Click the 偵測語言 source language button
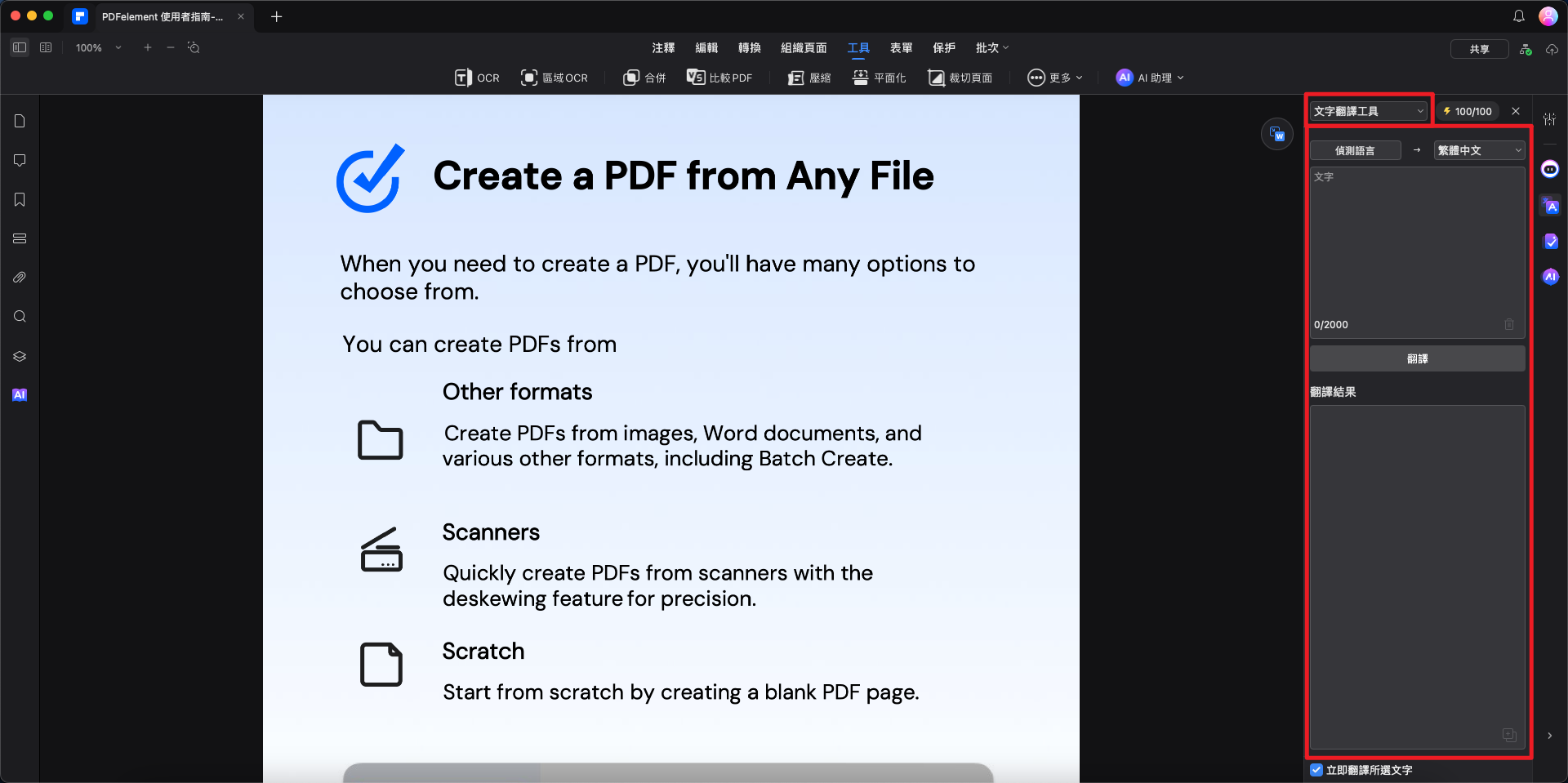The height and width of the screenshot is (783, 1568). (x=1356, y=150)
